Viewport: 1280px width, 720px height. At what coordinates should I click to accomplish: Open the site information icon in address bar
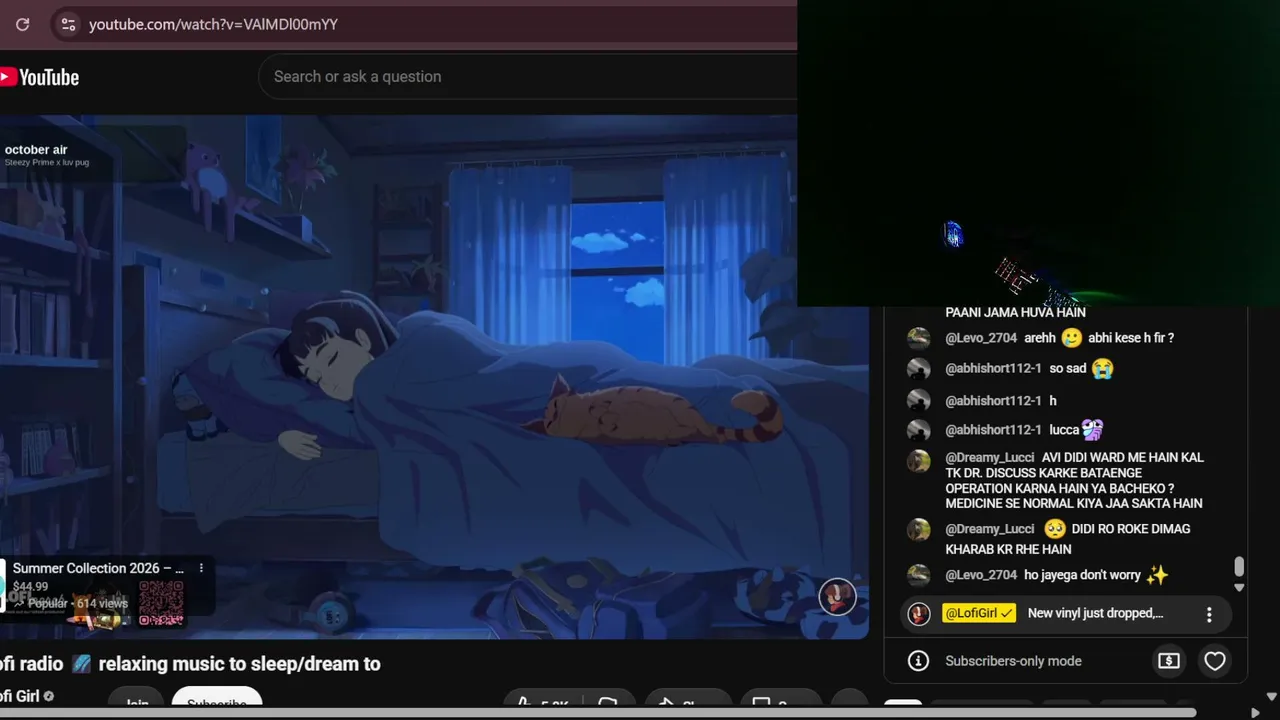68,24
